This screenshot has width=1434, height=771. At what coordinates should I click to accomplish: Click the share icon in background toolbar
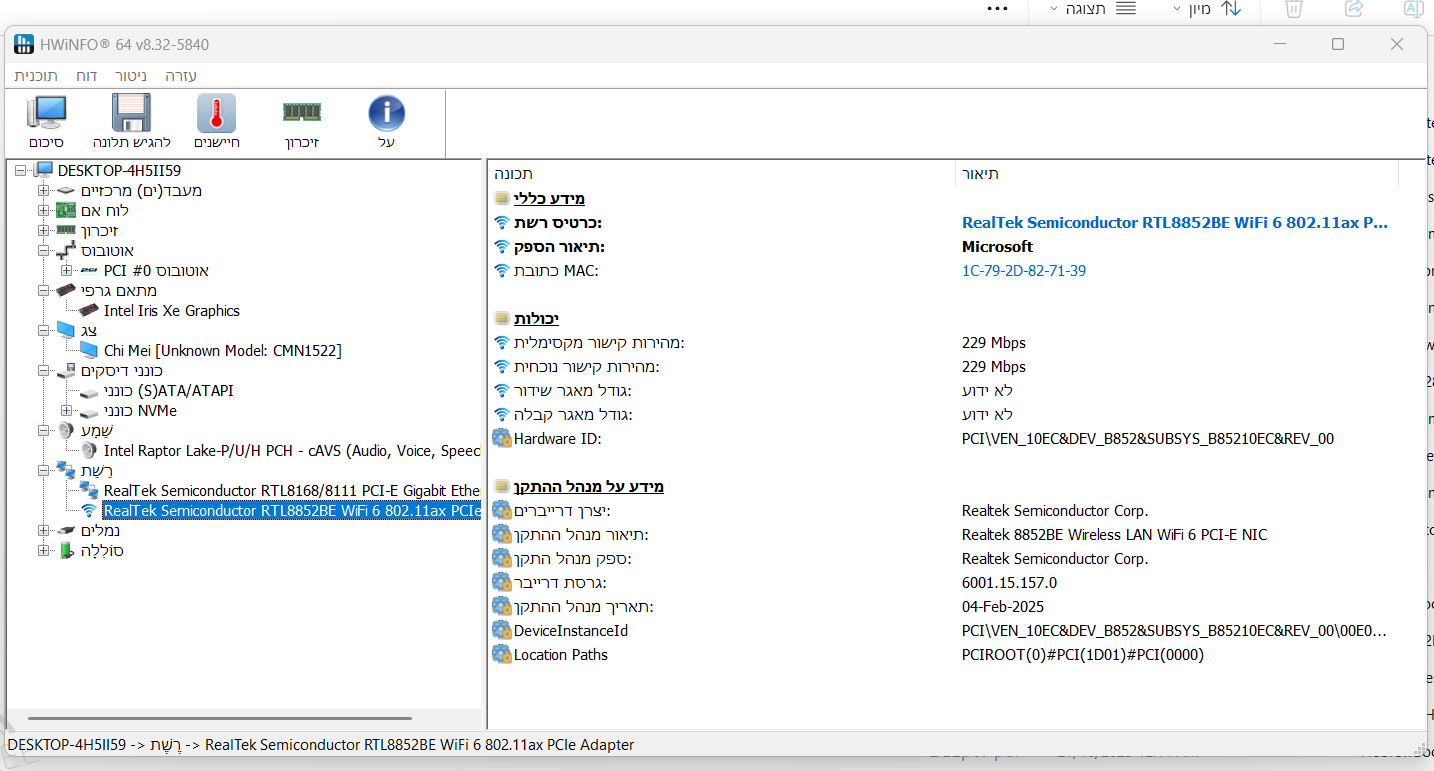pos(1354,9)
